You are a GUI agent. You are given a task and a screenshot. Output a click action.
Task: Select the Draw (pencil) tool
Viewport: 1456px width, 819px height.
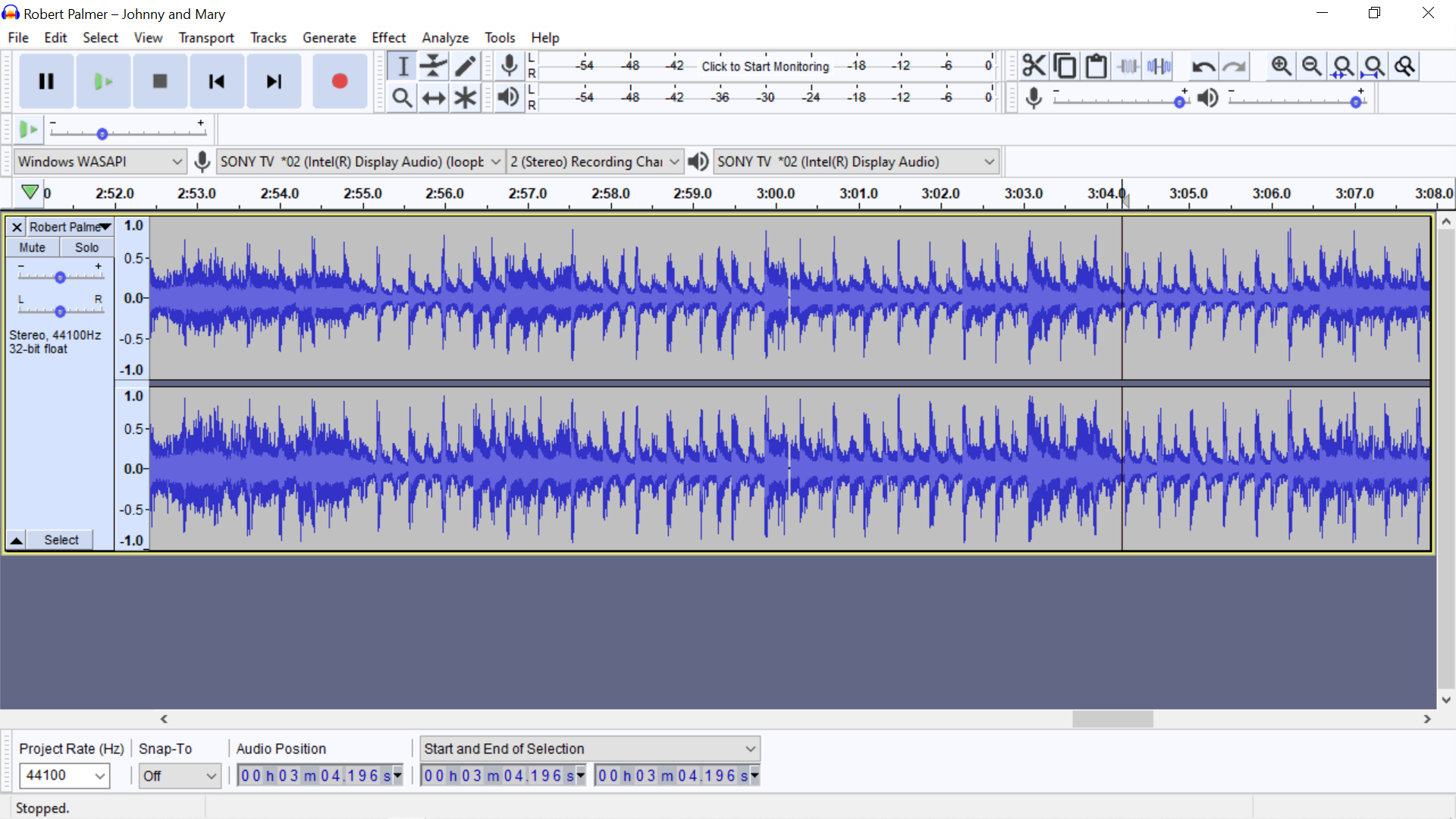coord(465,66)
